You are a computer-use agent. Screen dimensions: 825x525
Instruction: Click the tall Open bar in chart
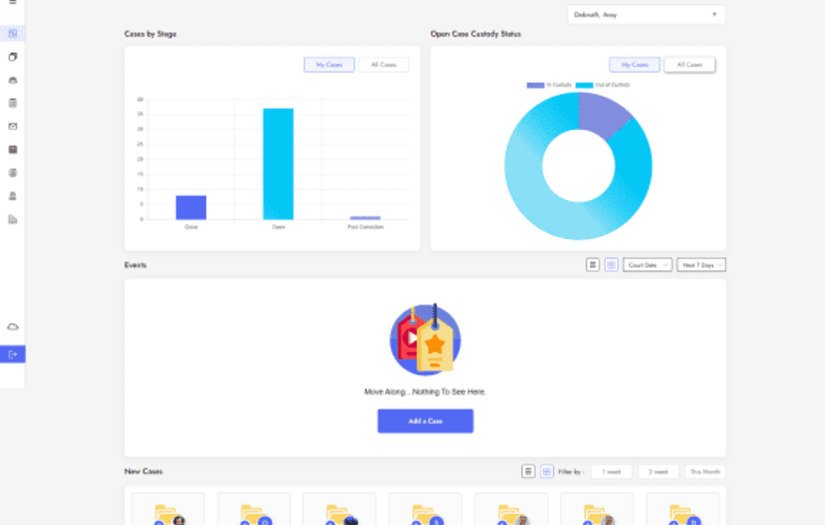tap(278, 164)
